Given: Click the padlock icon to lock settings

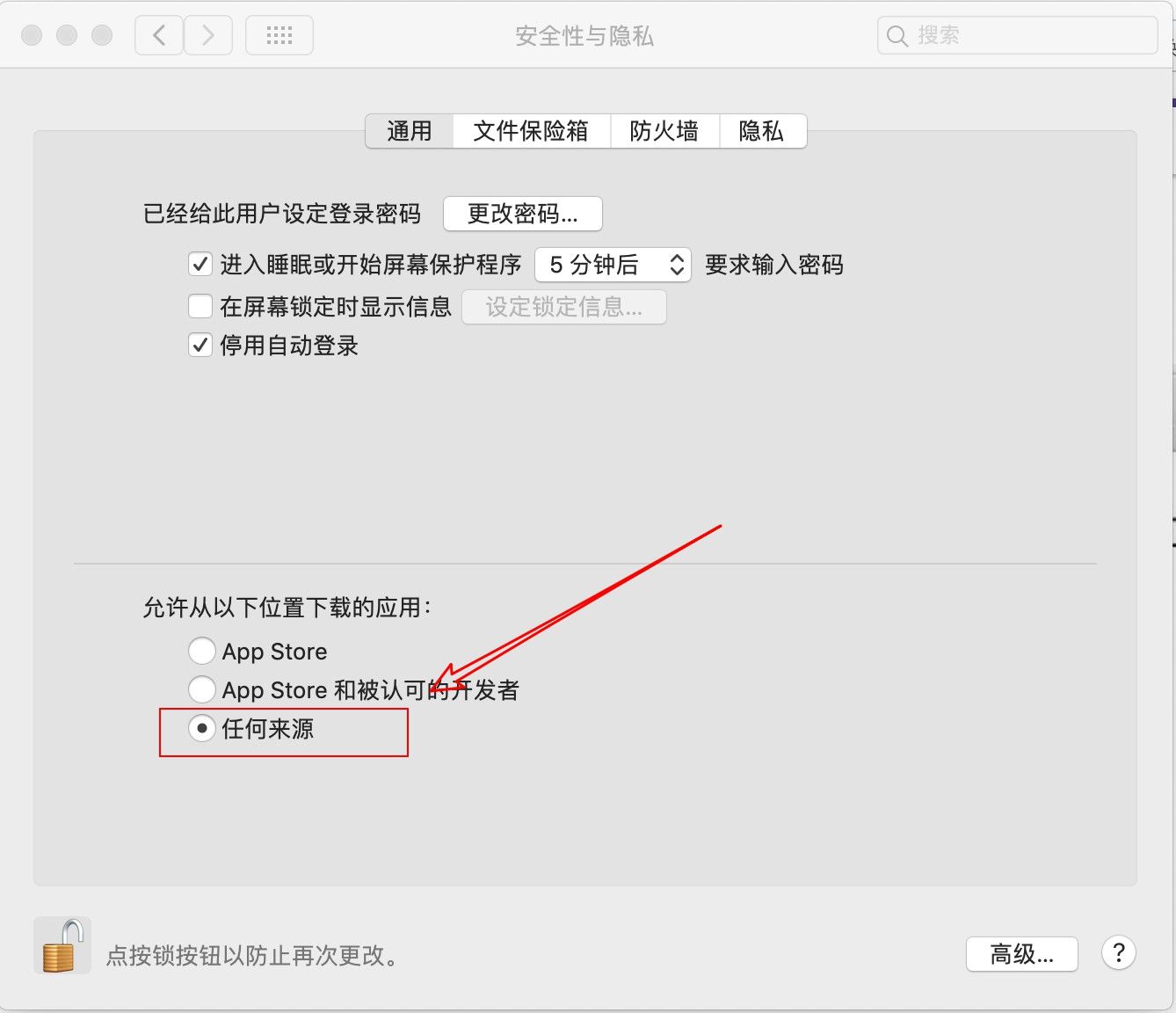Looking at the screenshot, I should pos(62,946).
